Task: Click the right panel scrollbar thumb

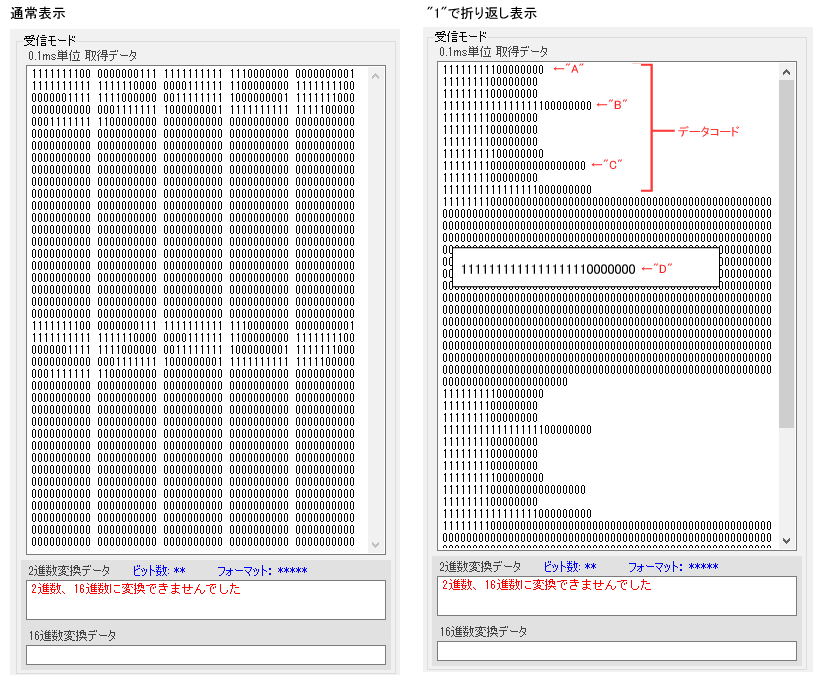Action: pyautogui.click(x=787, y=250)
